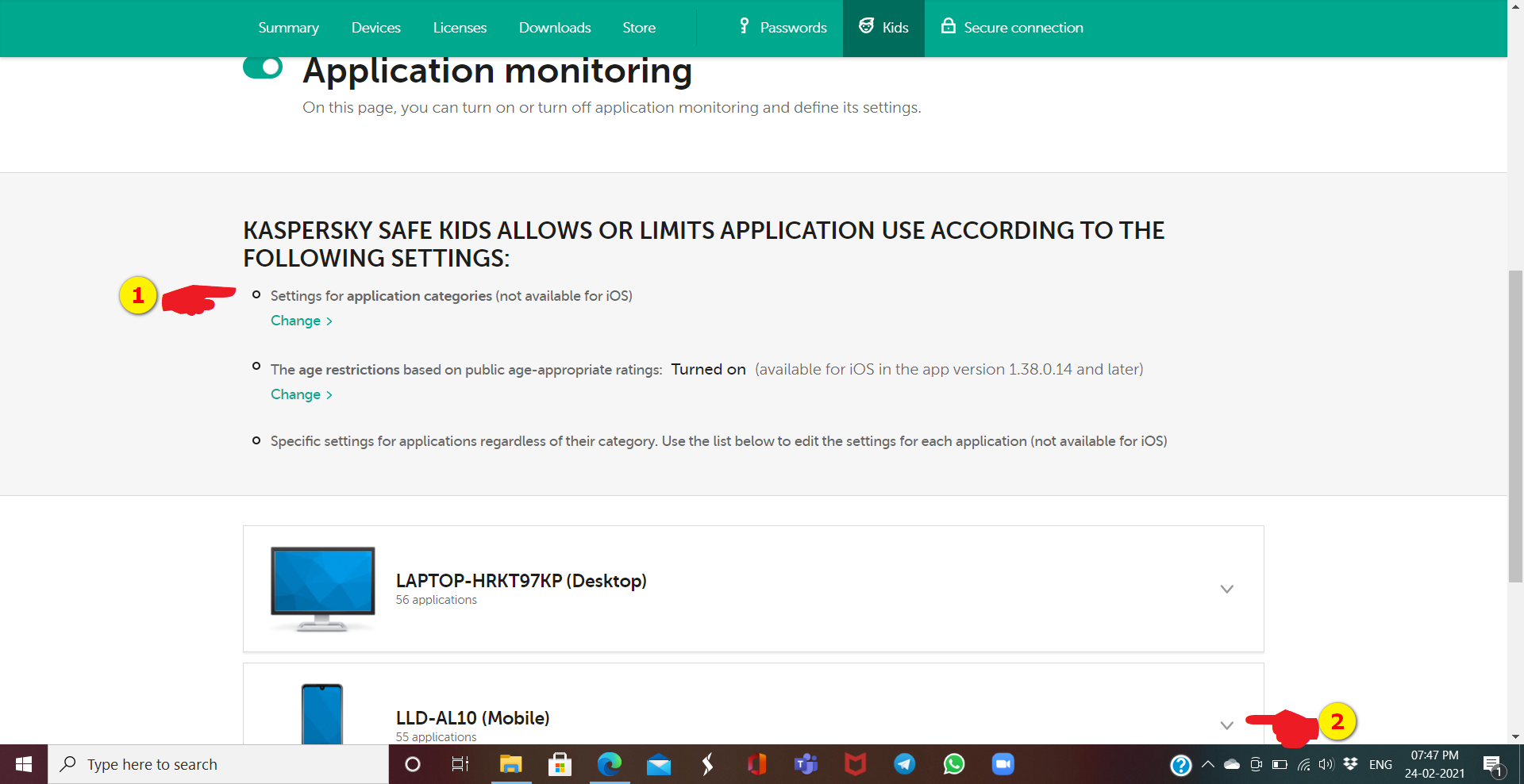1524x784 pixels.
Task: Expand the LLD-AL10 (Mobile) chevron
Action: [x=1226, y=725]
